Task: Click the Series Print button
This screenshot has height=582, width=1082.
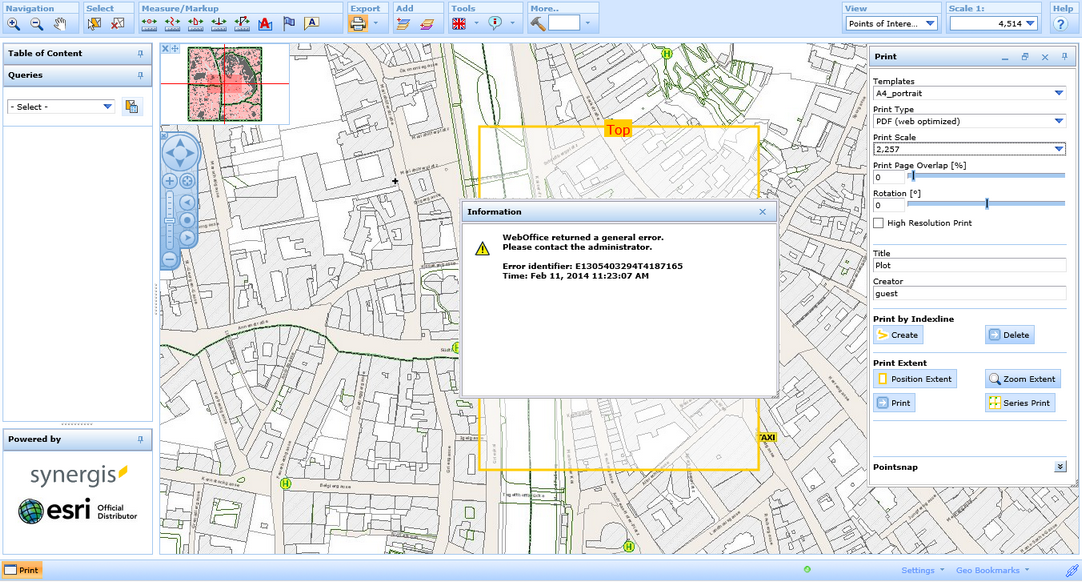Action: [x=1019, y=403]
